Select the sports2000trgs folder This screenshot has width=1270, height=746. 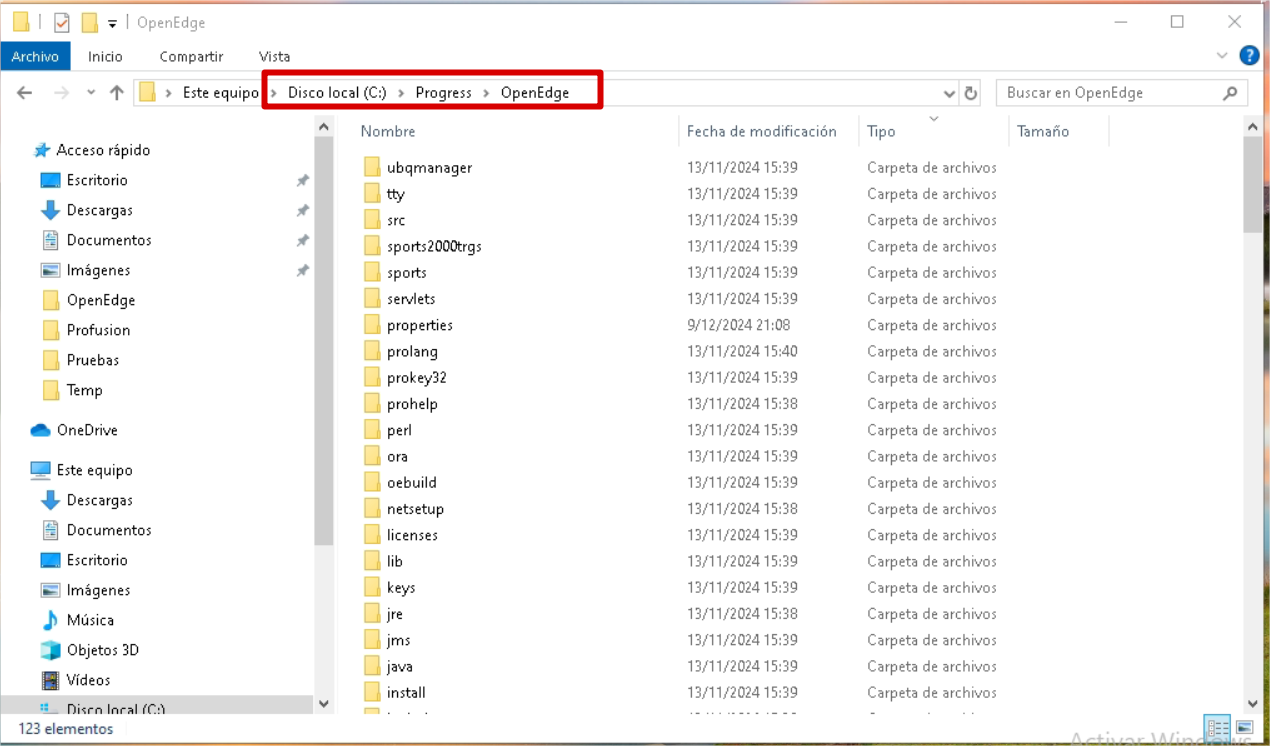point(434,246)
